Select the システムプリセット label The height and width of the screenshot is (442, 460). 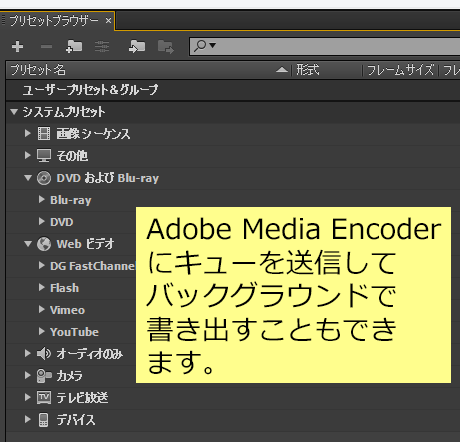pyautogui.click(x=64, y=112)
